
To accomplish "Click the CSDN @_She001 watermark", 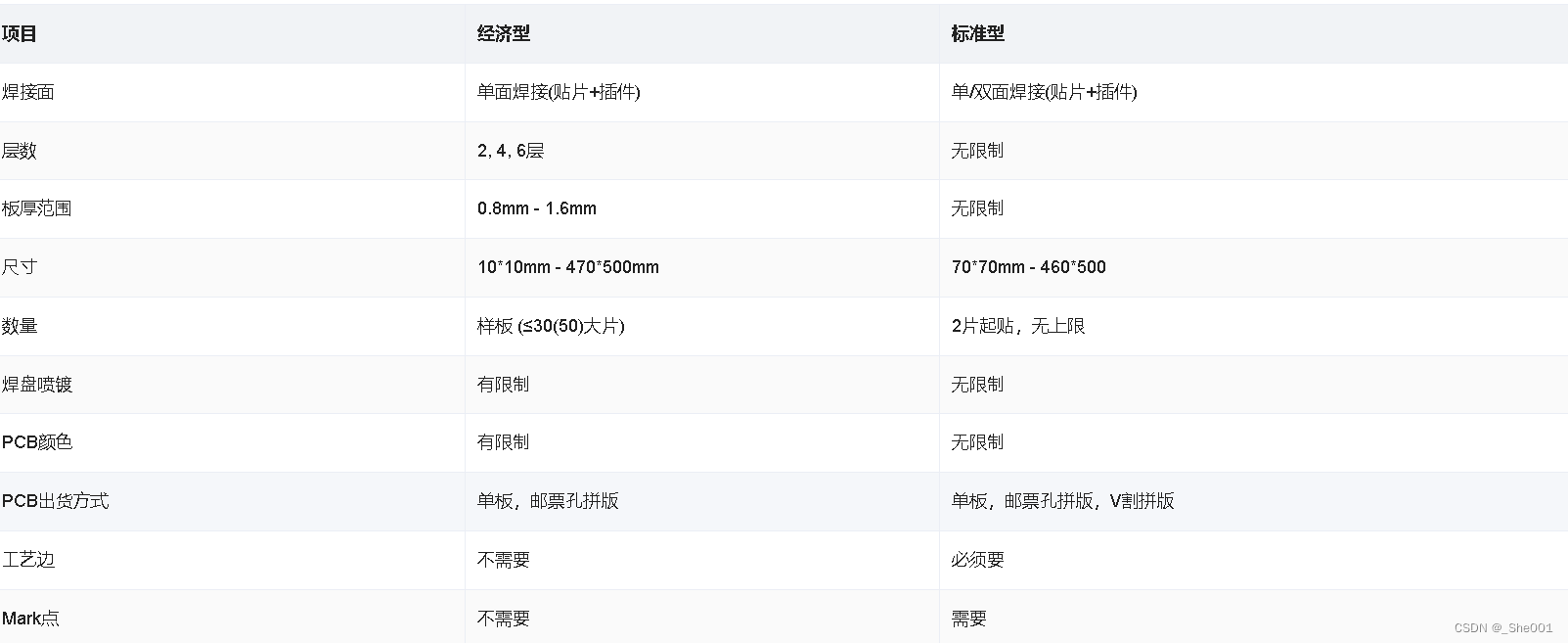I will coord(1502,628).
